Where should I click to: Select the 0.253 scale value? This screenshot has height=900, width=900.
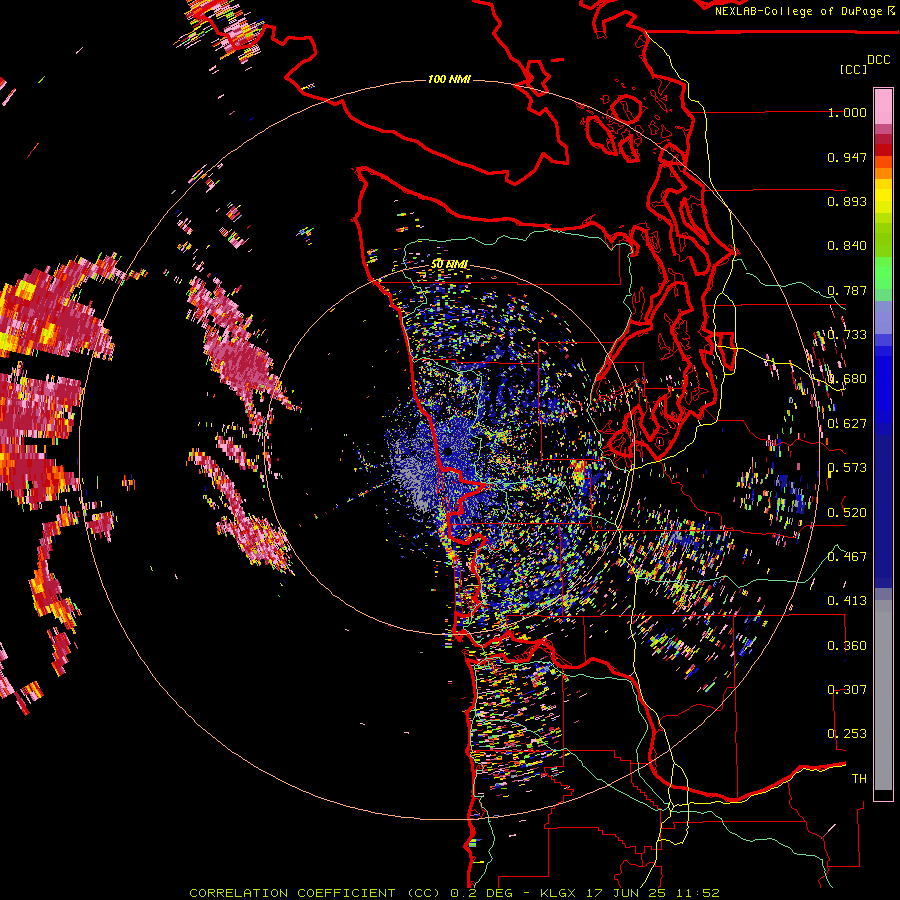pyautogui.click(x=847, y=734)
